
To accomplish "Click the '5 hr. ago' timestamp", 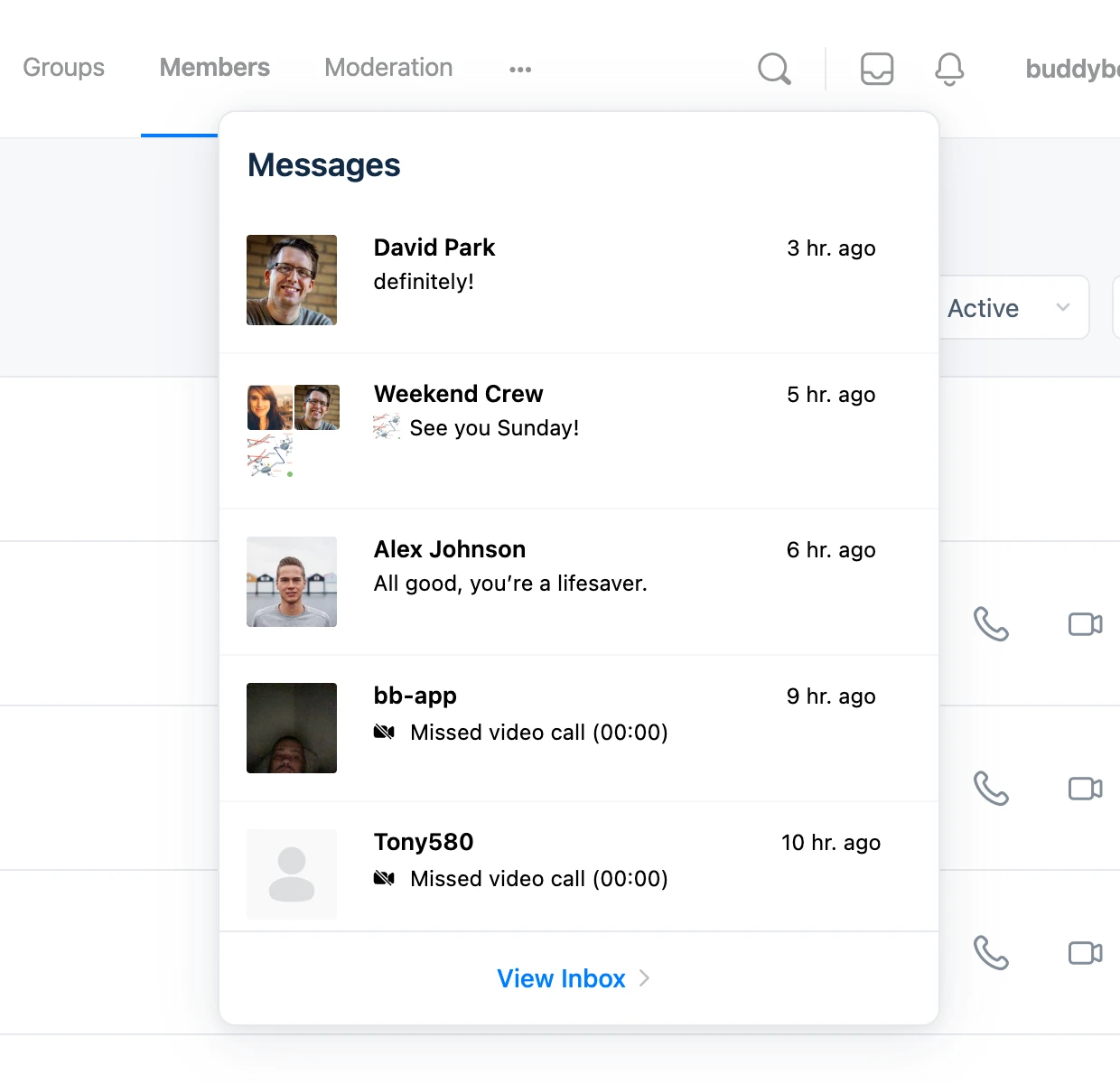I will [x=831, y=395].
